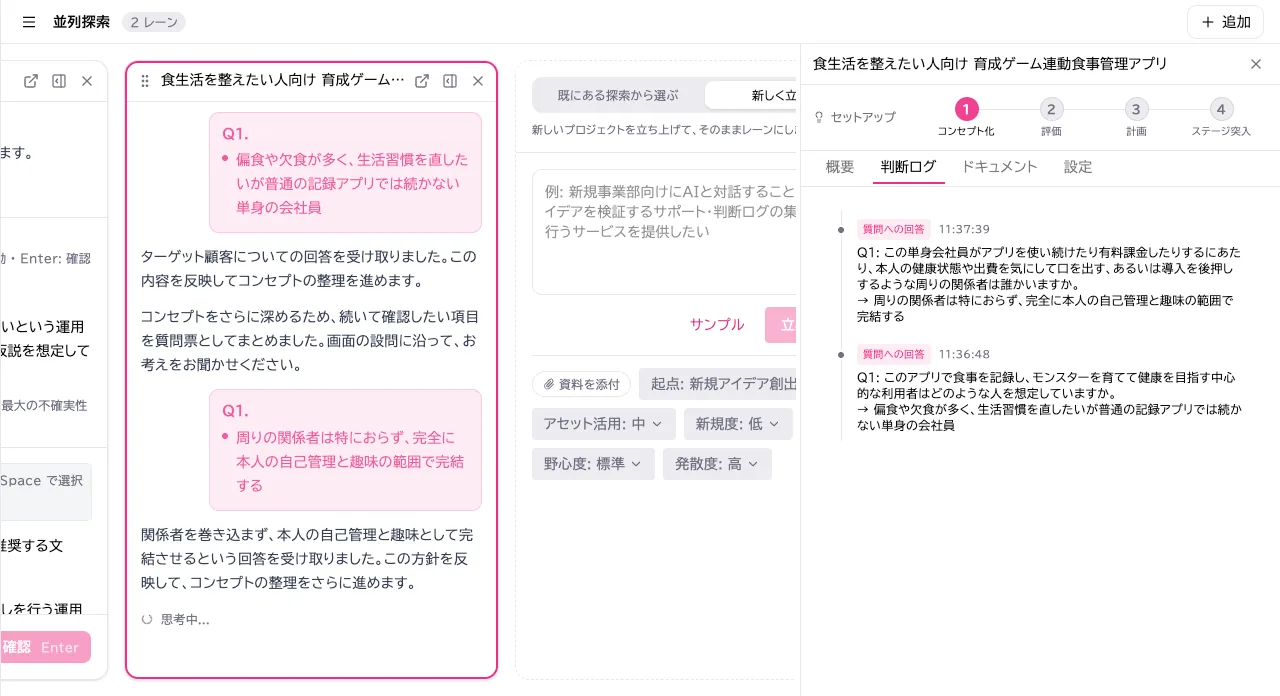Click Q1 card about 周りの関係者は特におらず
Viewport: 1280px width, 696px height.
345,450
